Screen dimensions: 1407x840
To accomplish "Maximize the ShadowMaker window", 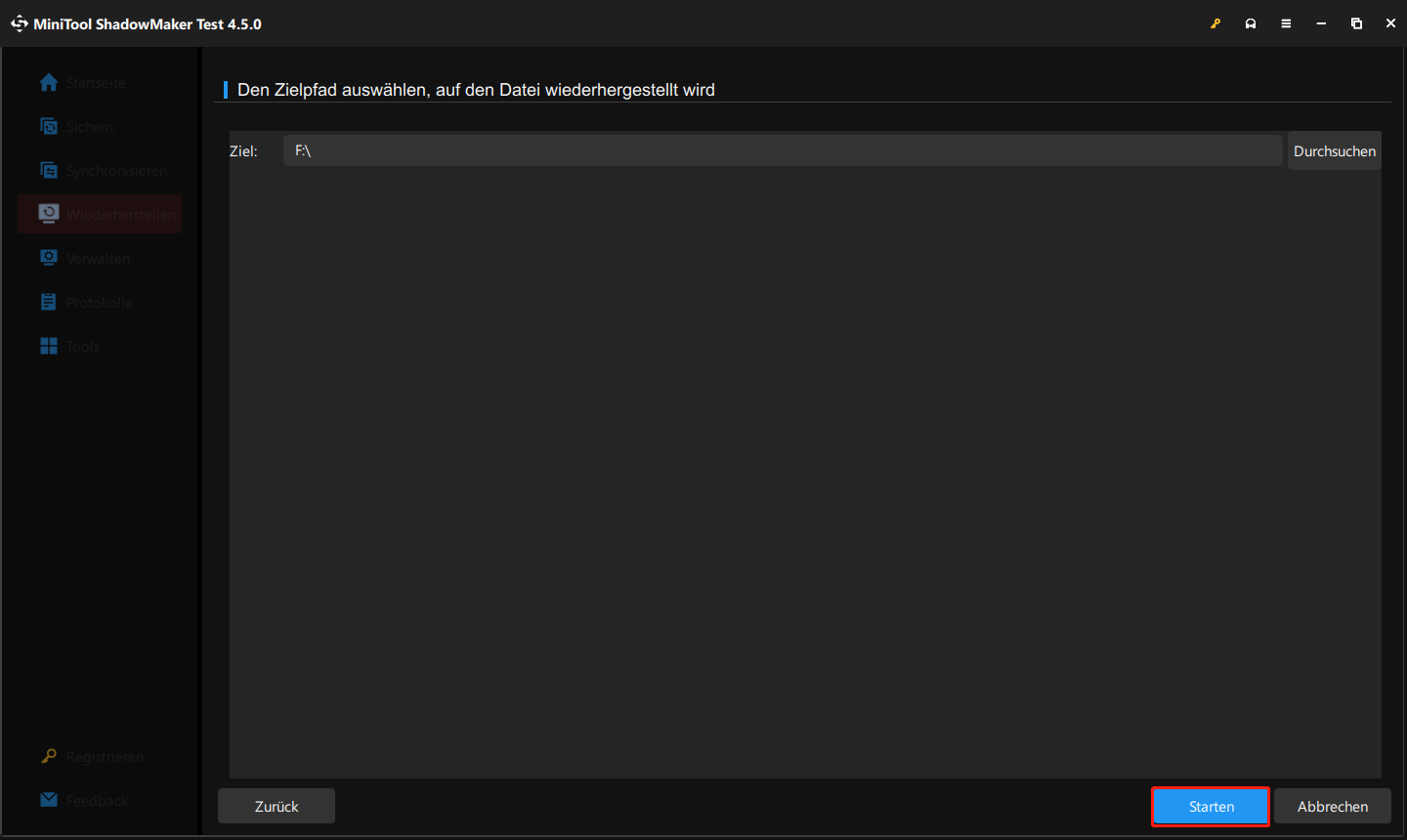I will click(1356, 23).
